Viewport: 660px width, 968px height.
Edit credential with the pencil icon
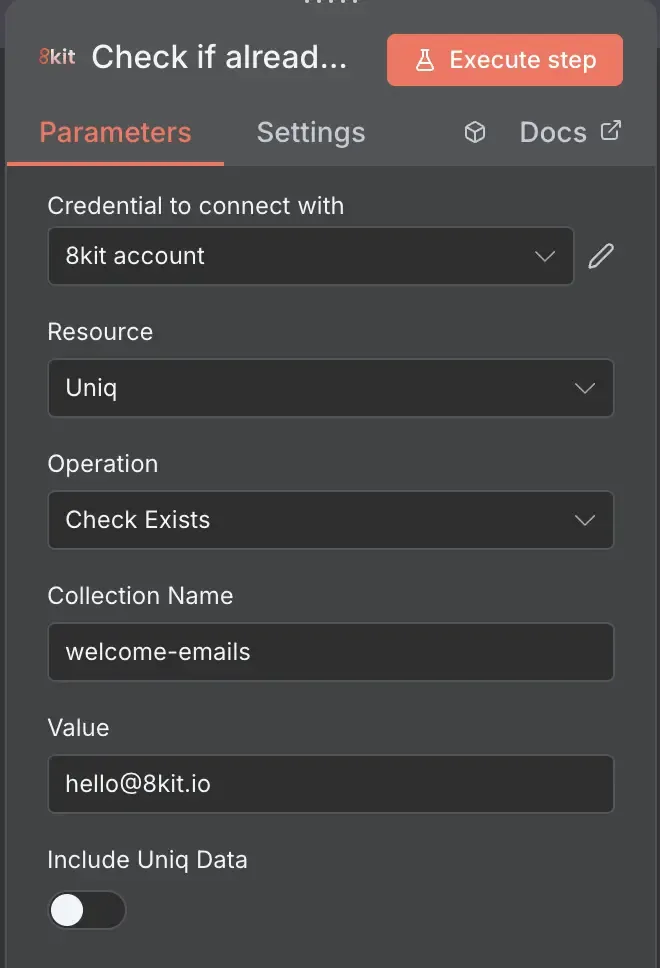[601, 256]
